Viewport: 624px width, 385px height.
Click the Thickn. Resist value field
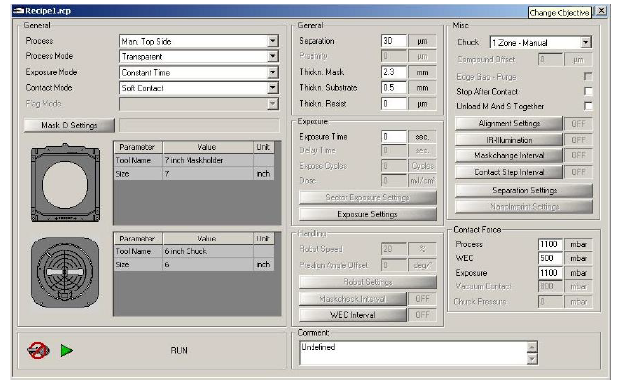(394, 104)
